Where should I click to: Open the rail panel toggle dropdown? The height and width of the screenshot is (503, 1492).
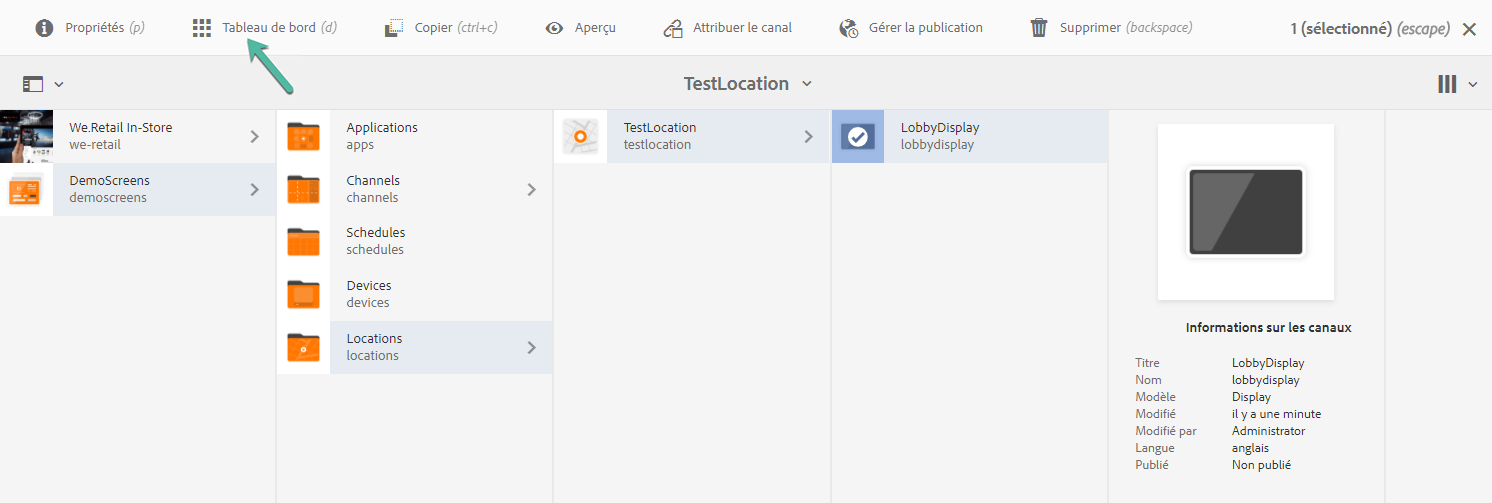[x=43, y=85]
